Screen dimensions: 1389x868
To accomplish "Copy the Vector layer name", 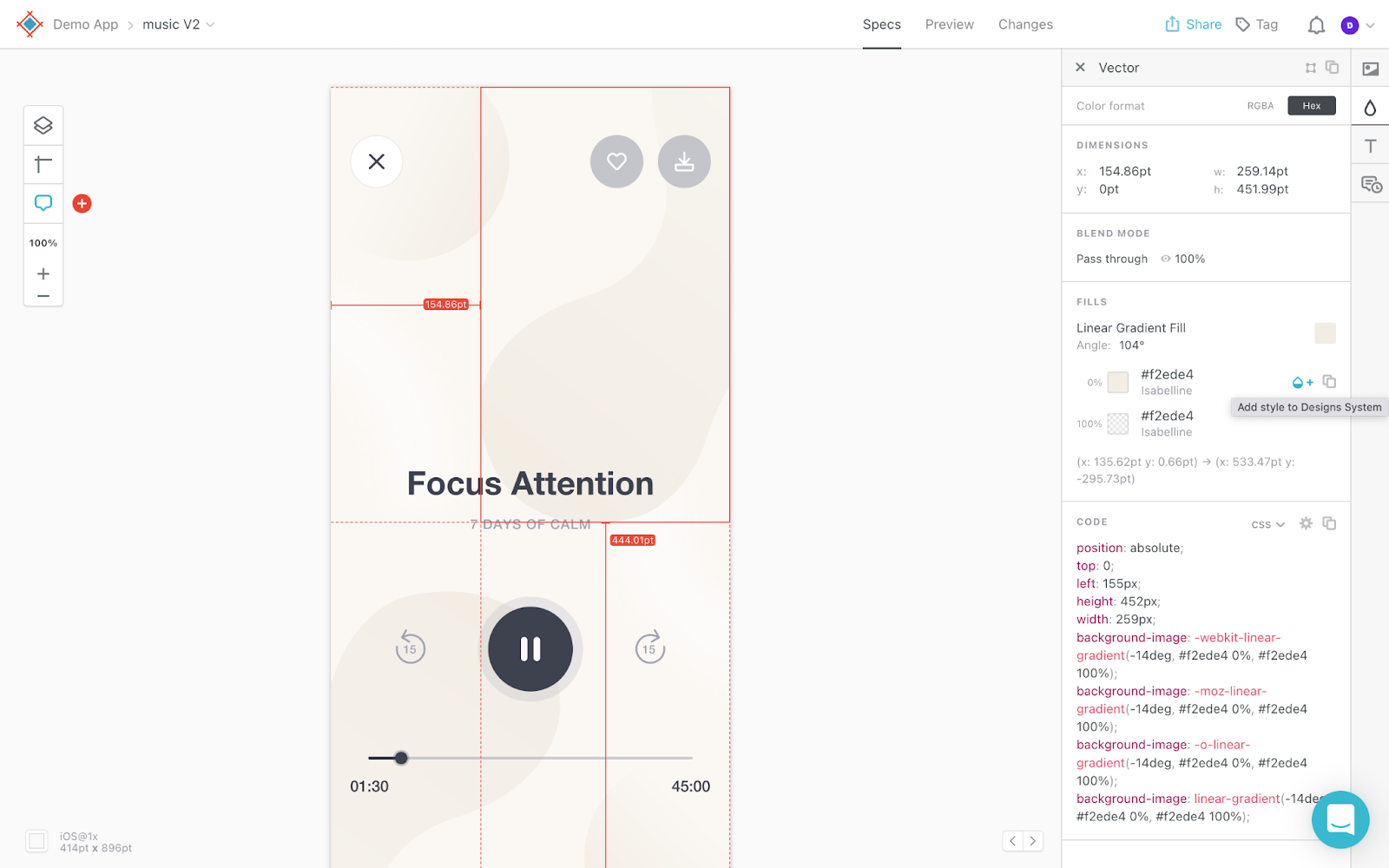I will (x=1332, y=67).
